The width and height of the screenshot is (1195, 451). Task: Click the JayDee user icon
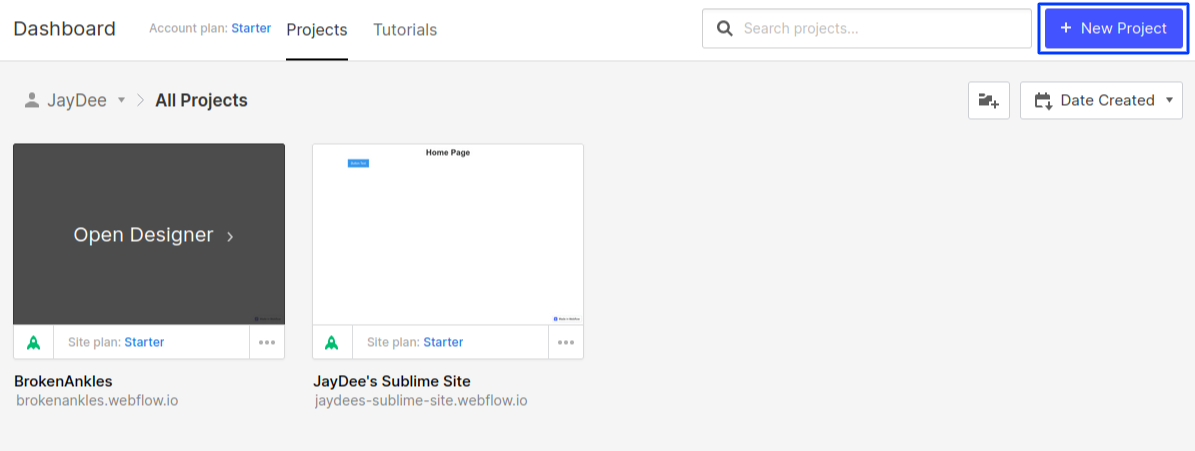[x=31, y=100]
